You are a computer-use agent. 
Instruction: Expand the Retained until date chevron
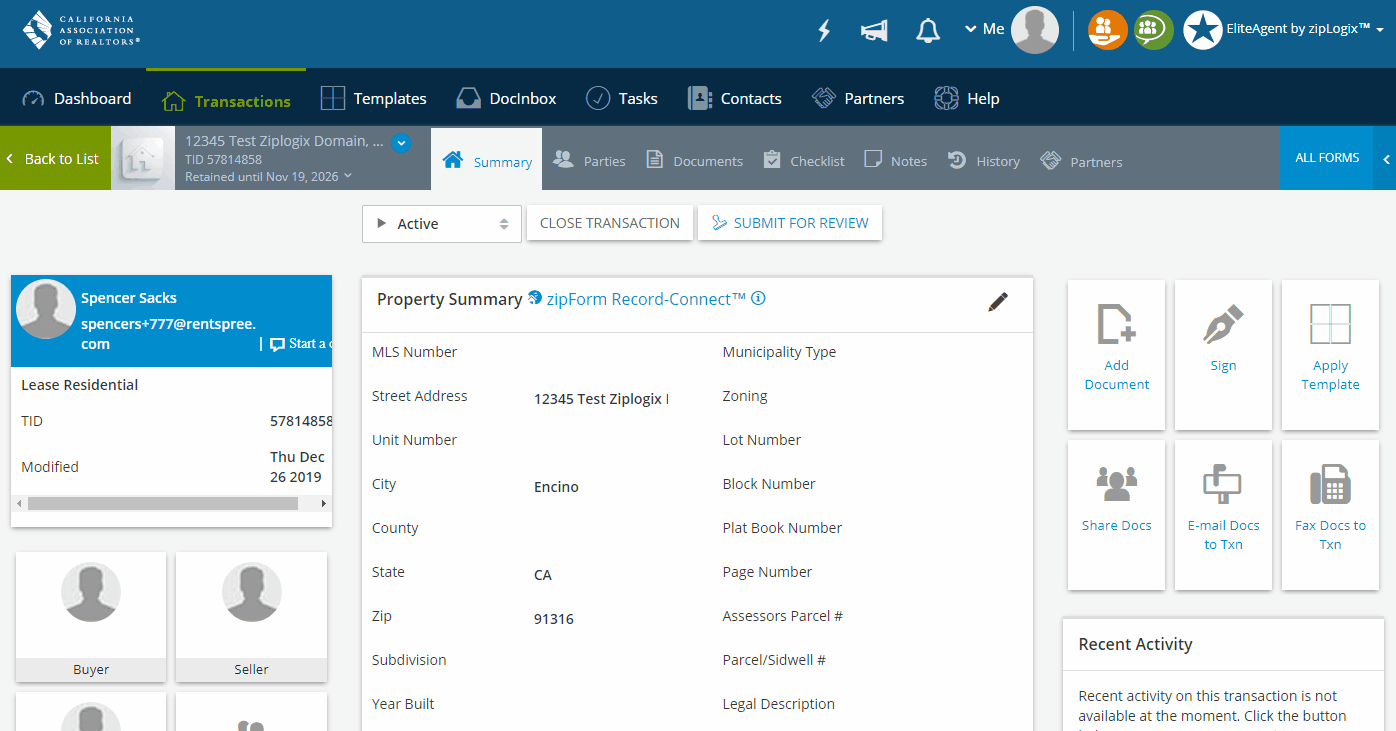coord(348,176)
